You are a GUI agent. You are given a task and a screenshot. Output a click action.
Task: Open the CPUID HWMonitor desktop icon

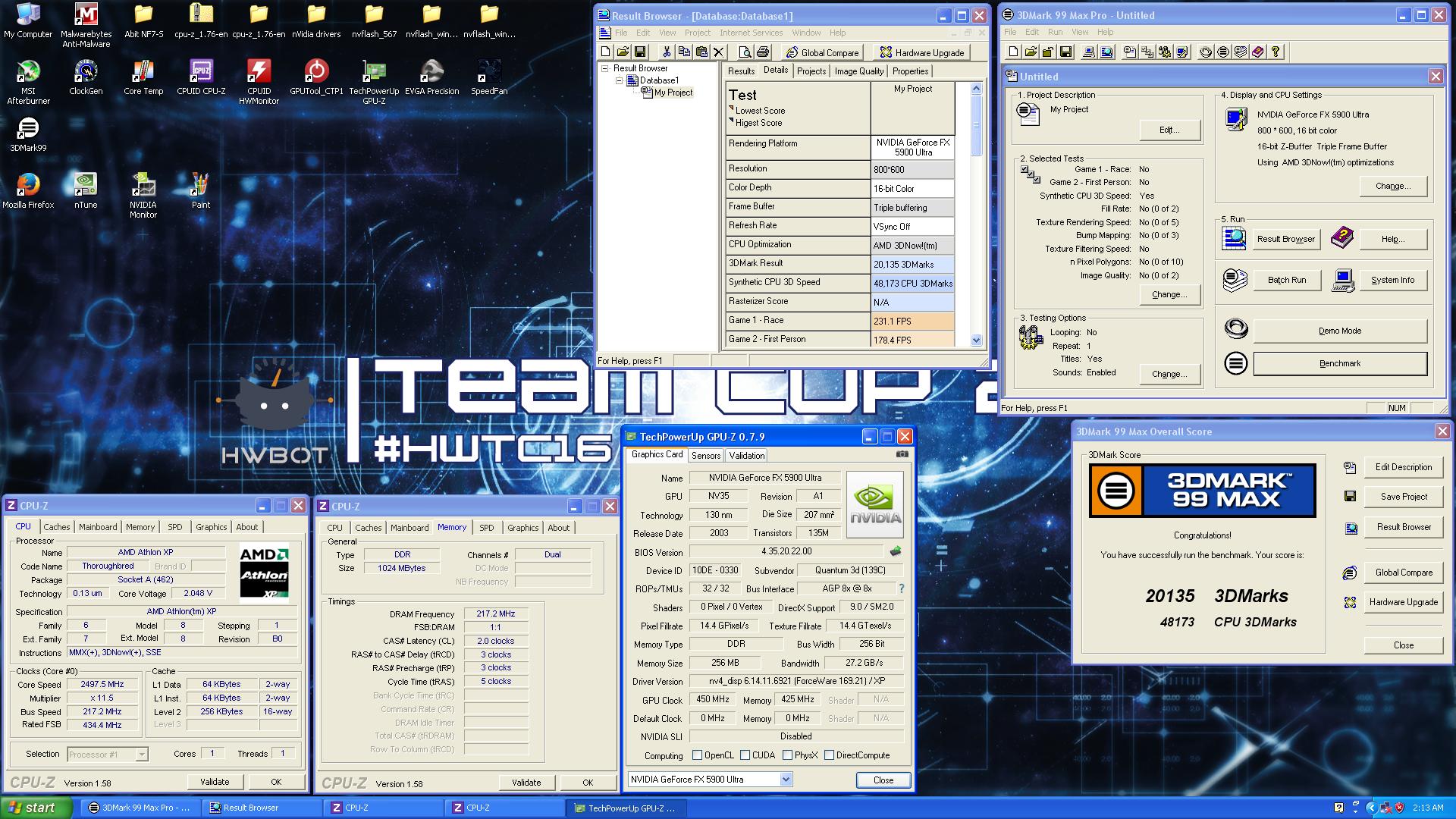click(x=259, y=83)
